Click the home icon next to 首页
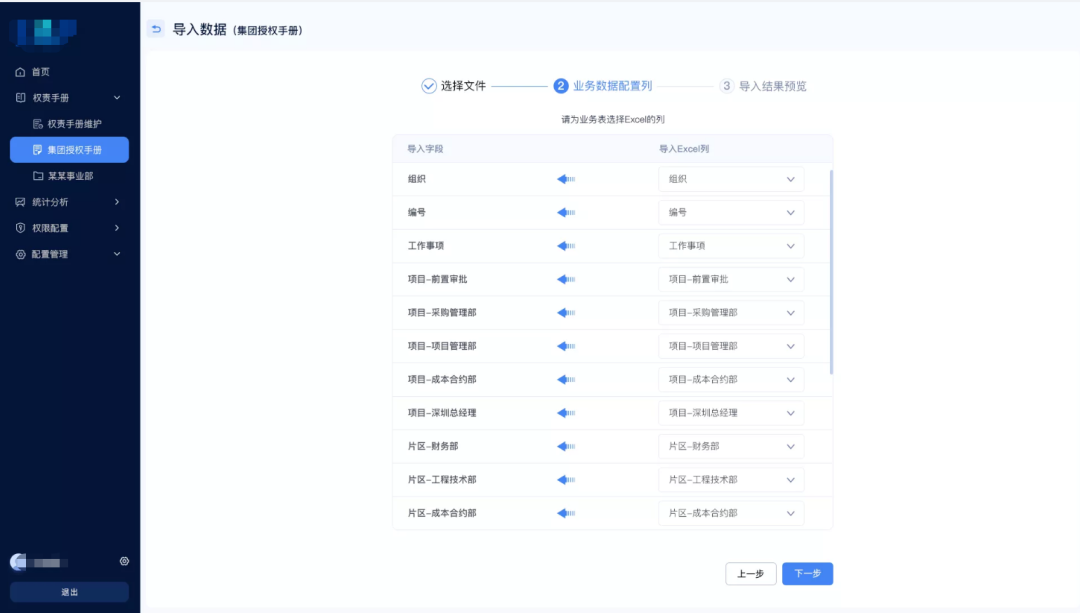This screenshot has width=1080, height=613. [x=20, y=72]
